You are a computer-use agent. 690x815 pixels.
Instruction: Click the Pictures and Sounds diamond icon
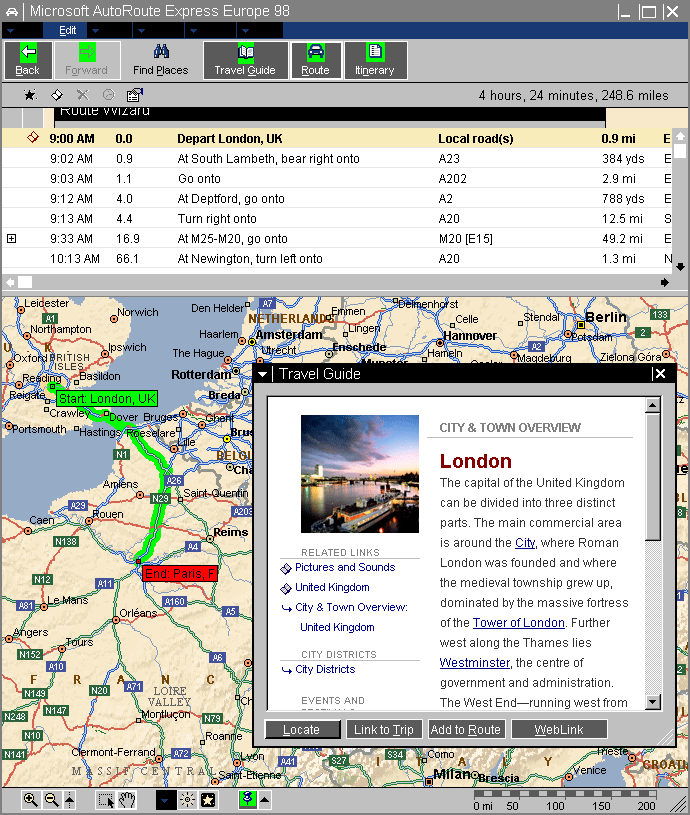point(285,569)
